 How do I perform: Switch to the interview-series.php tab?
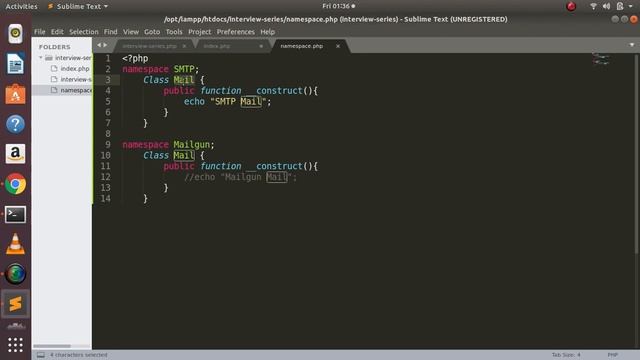(x=149, y=46)
